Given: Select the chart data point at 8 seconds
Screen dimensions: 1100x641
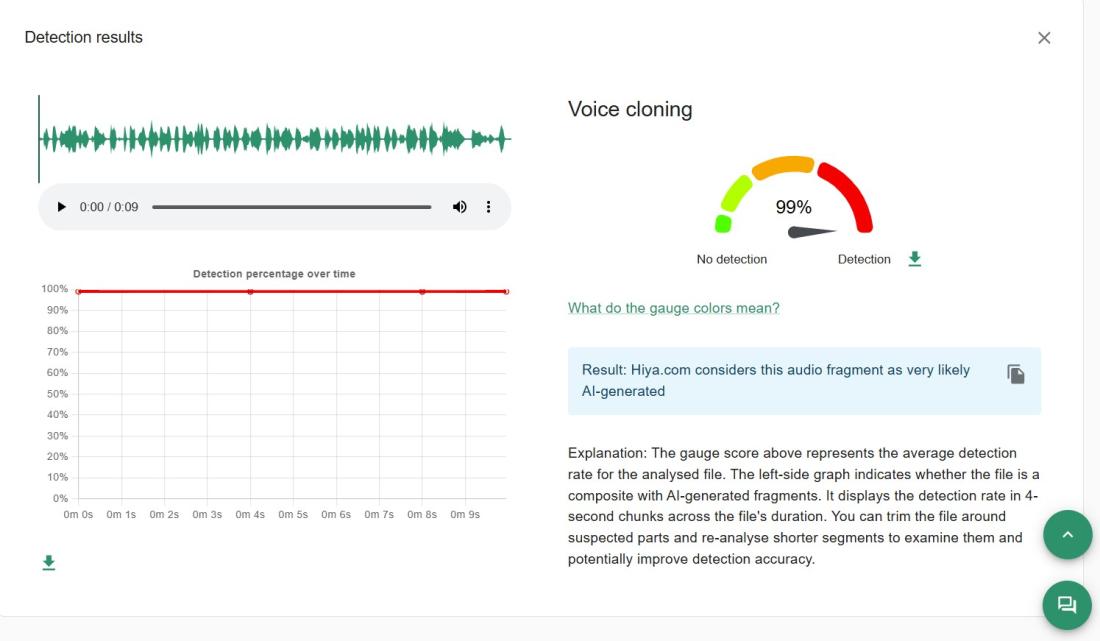Looking at the screenshot, I should 422,291.
